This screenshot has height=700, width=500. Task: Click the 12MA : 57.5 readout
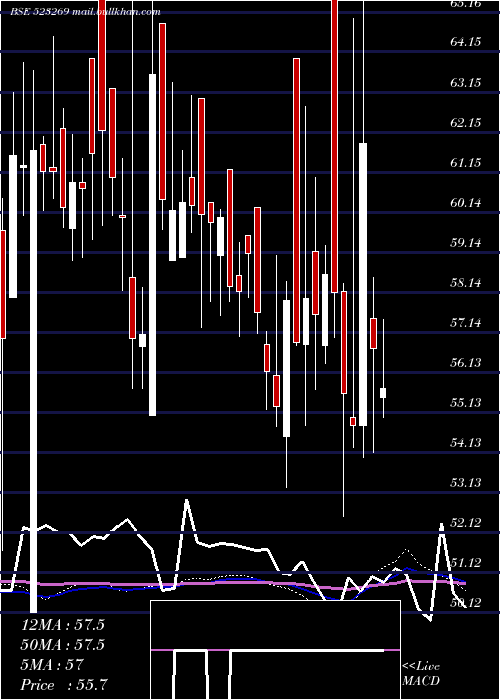tap(62, 625)
